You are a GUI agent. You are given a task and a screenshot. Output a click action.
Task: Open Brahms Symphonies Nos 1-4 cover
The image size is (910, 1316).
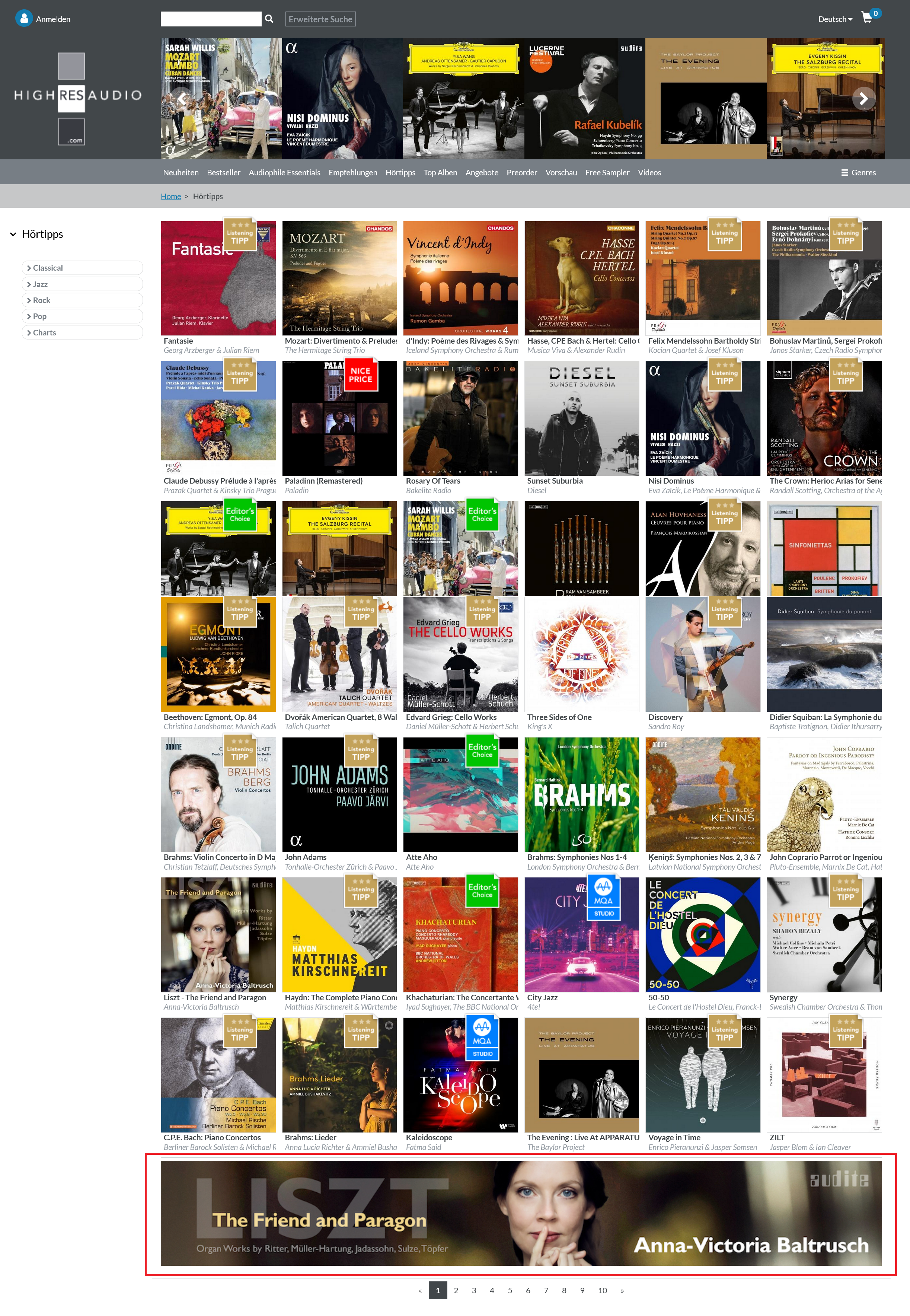582,795
